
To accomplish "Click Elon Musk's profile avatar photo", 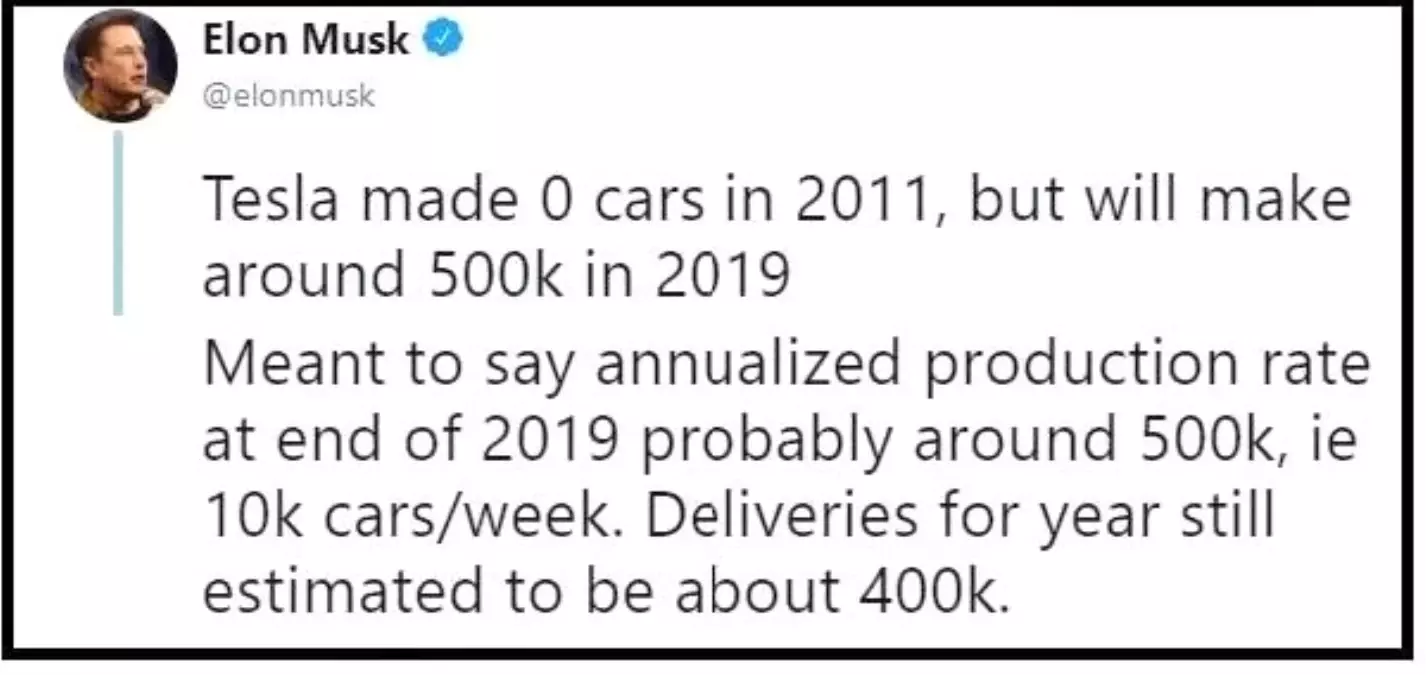I will 120,66.
